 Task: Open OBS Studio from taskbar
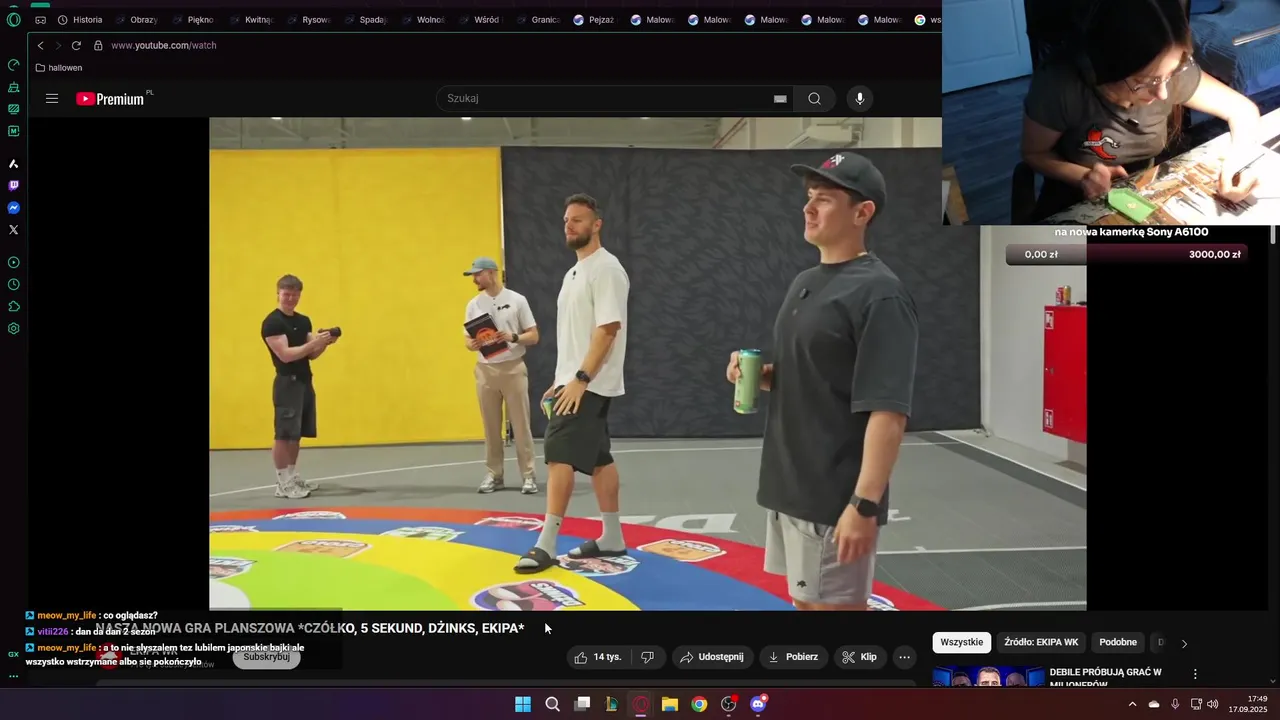click(729, 704)
